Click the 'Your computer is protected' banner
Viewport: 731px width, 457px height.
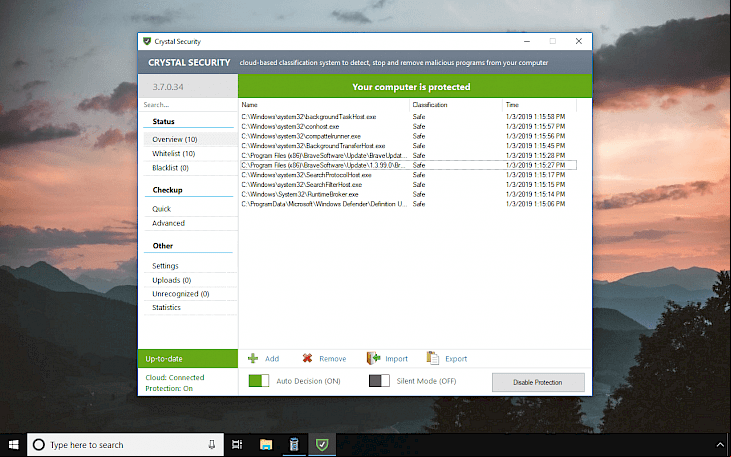[415, 87]
